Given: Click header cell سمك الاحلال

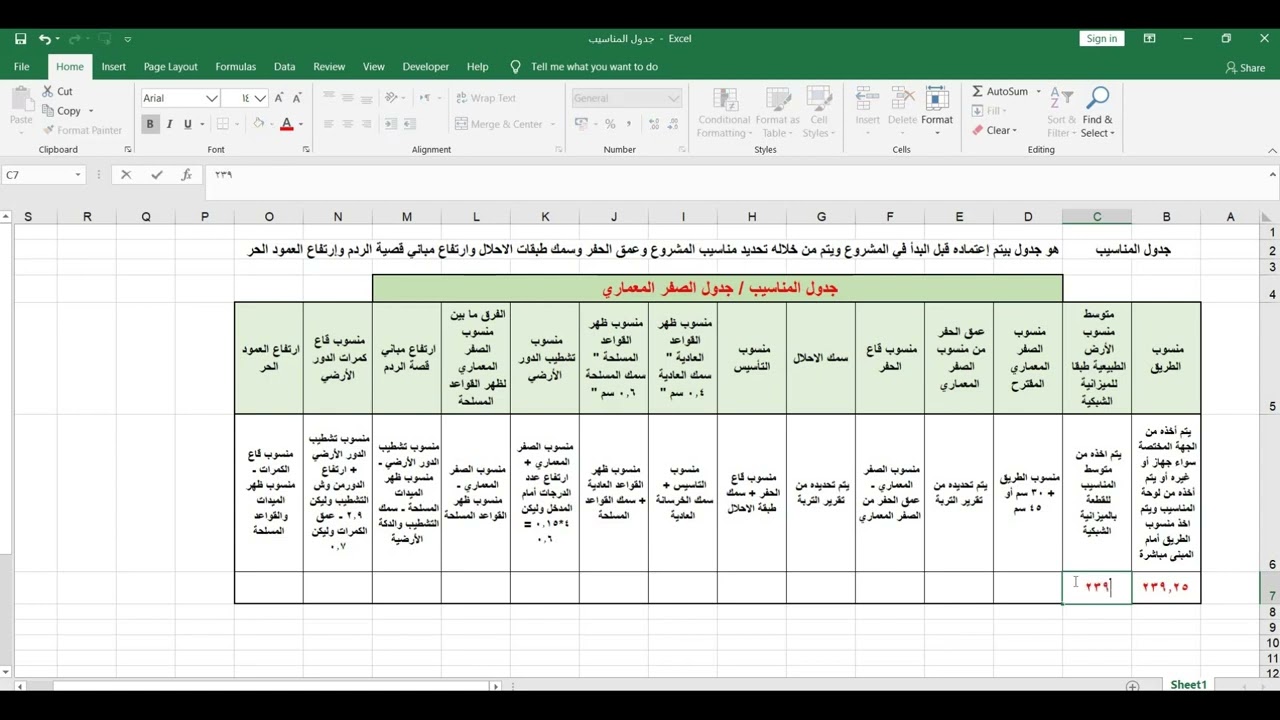Looking at the screenshot, I should click(x=821, y=358).
